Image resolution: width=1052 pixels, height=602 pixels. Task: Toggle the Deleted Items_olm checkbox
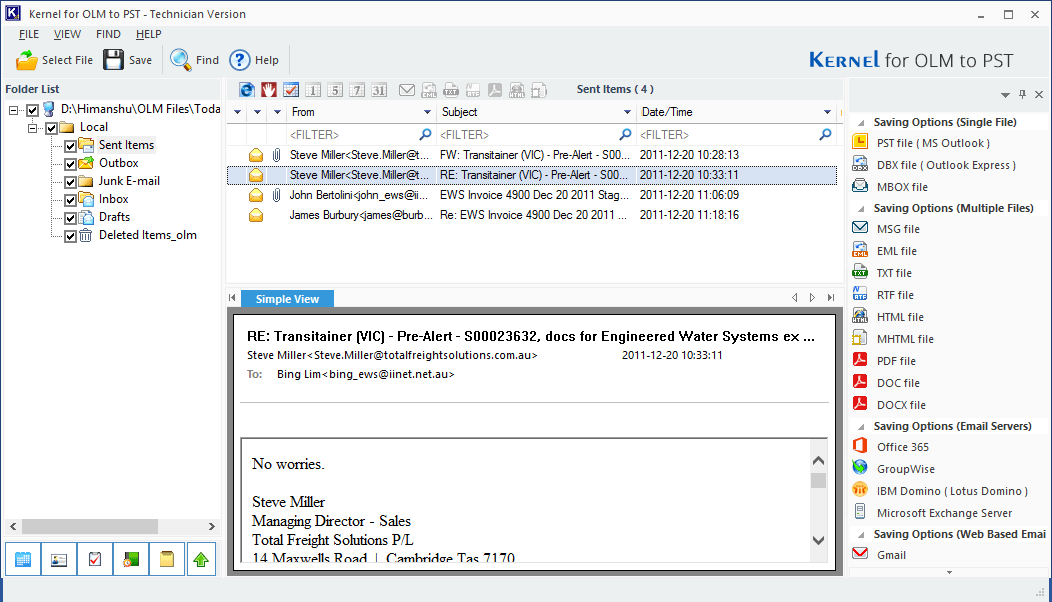tap(70, 236)
